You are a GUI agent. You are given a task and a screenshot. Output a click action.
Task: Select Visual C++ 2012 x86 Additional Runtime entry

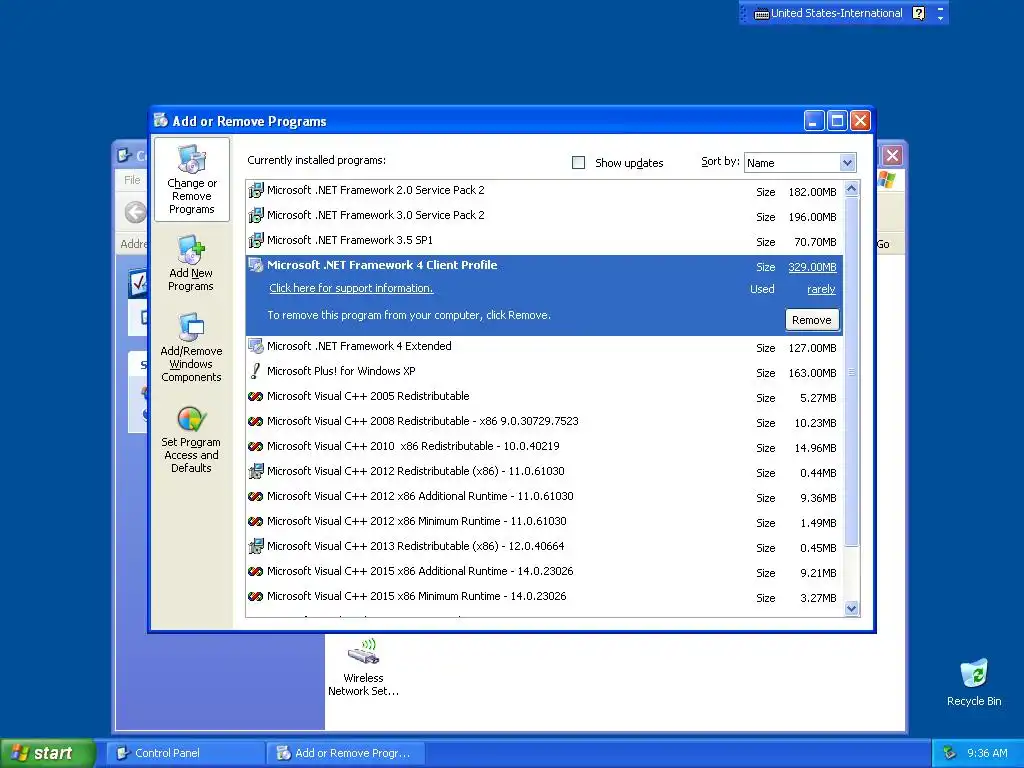pos(545,497)
